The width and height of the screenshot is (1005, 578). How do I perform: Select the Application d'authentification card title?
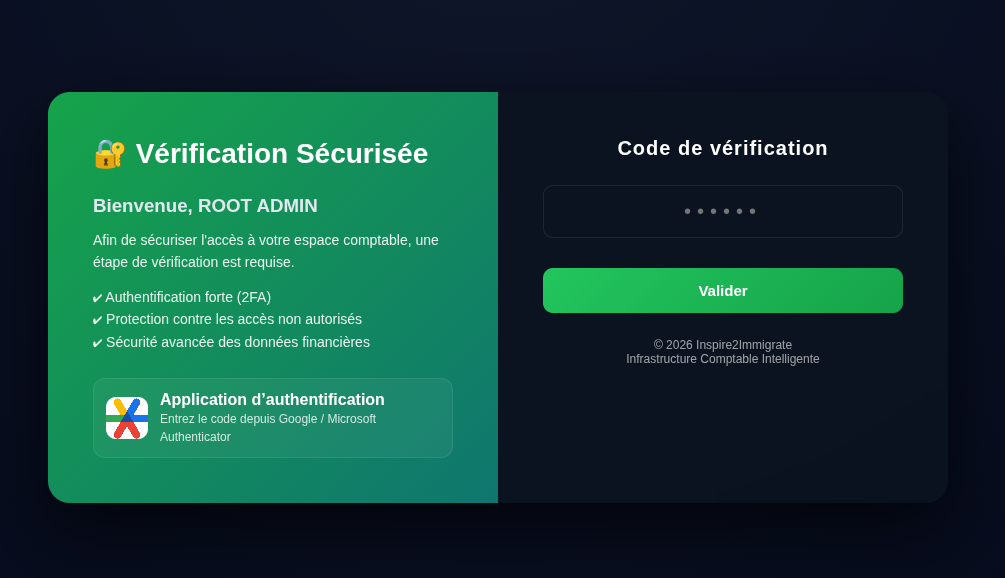pos(272,399)
